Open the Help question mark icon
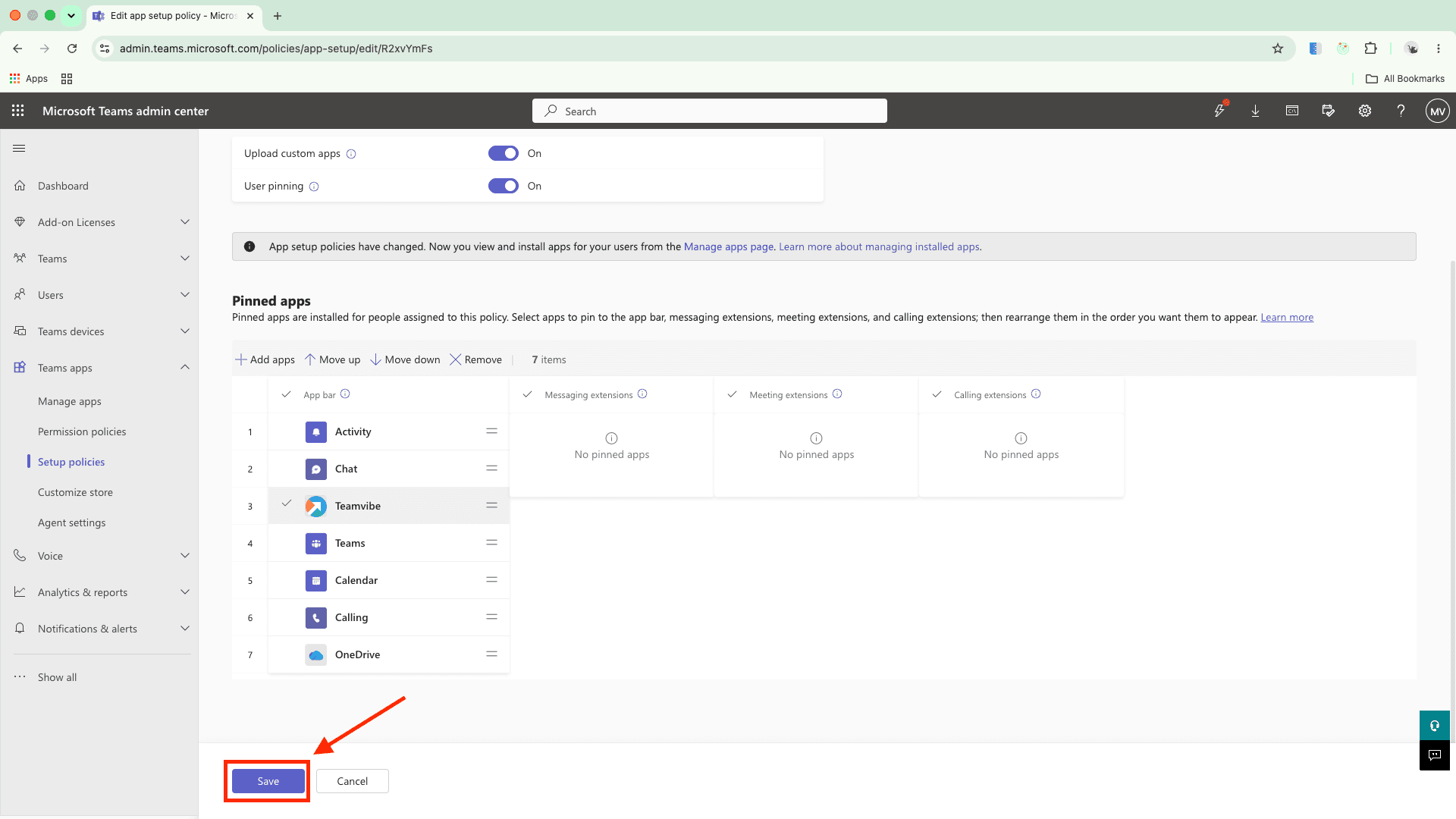This screenshot has width=1456, height=819. click(x=1401, y=111)
